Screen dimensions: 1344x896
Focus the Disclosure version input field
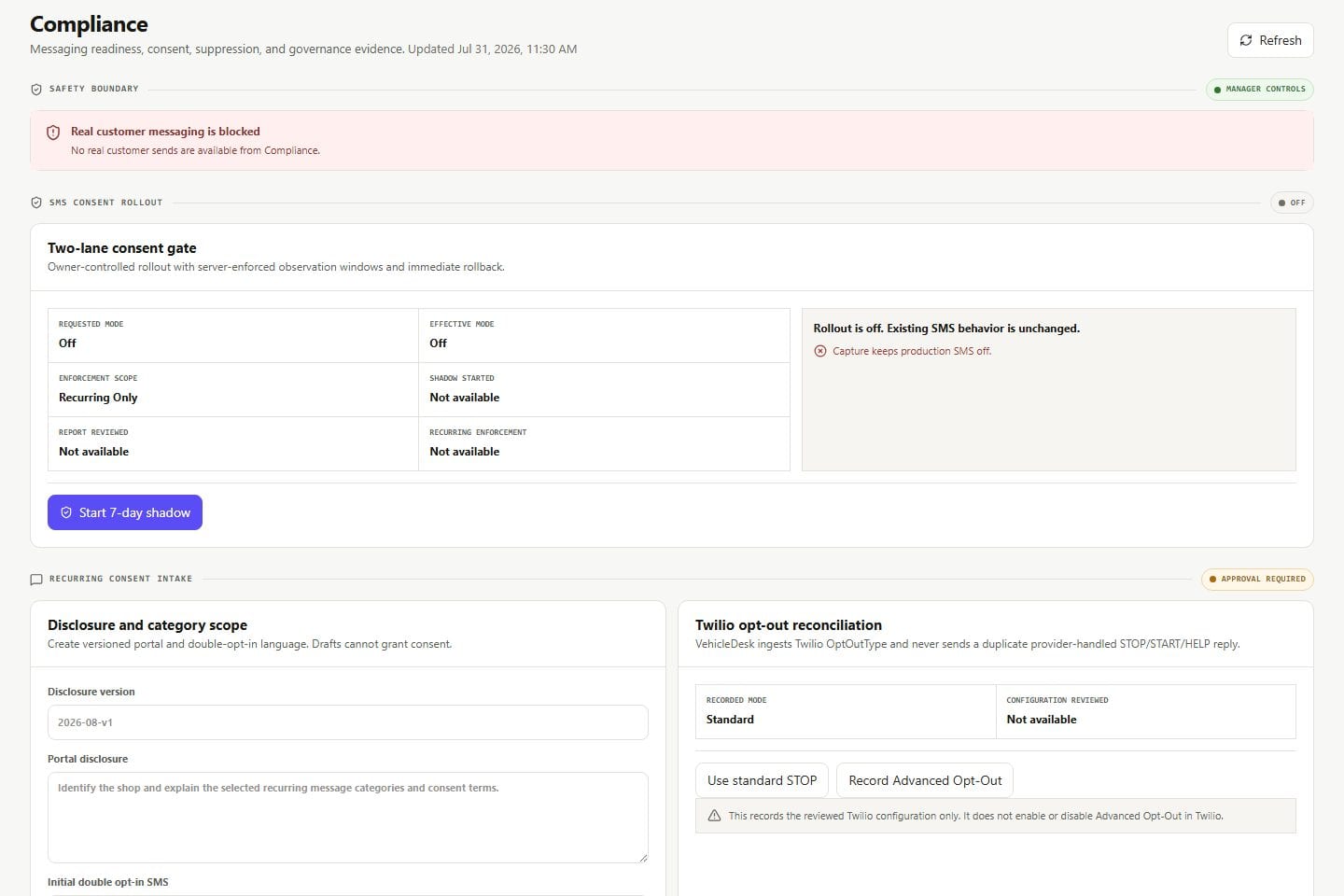[x=348, y=722]
